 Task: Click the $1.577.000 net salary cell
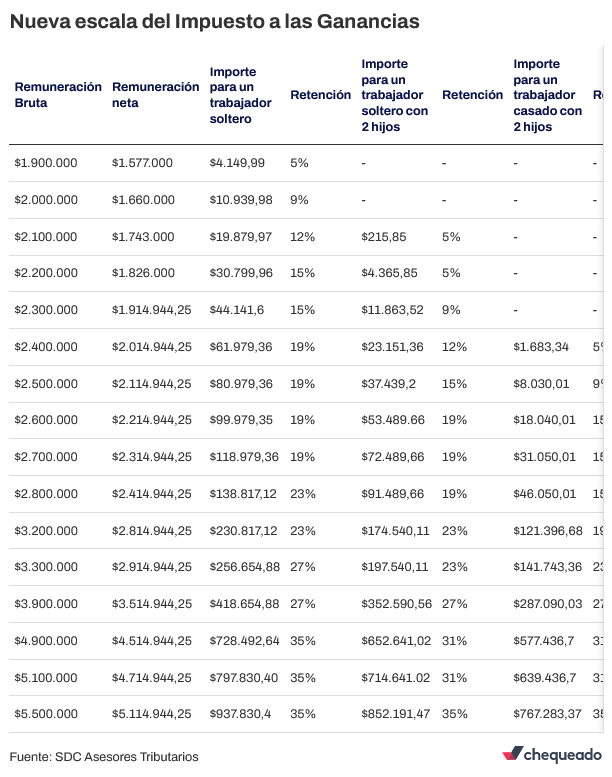(142, 162)
